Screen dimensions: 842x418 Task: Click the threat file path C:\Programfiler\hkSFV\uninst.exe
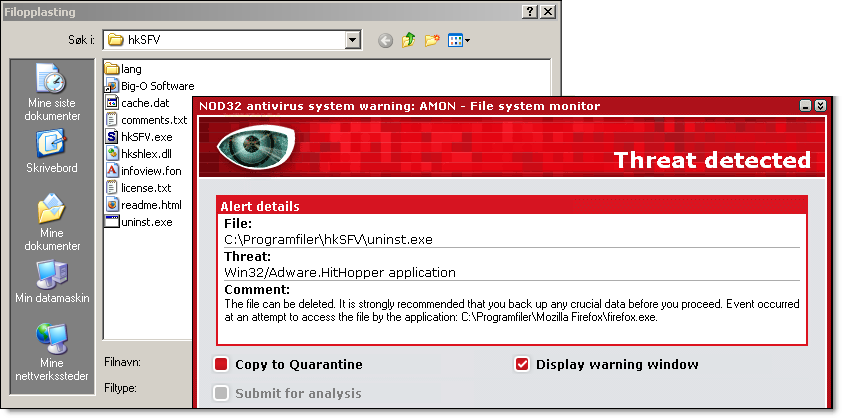(329, 239)
